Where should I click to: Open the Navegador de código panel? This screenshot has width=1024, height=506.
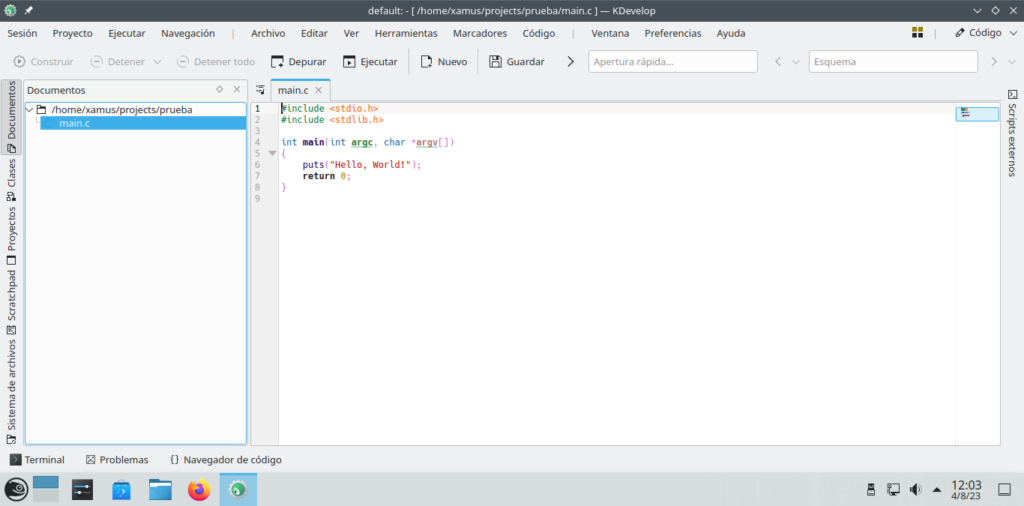click(225, 460)
